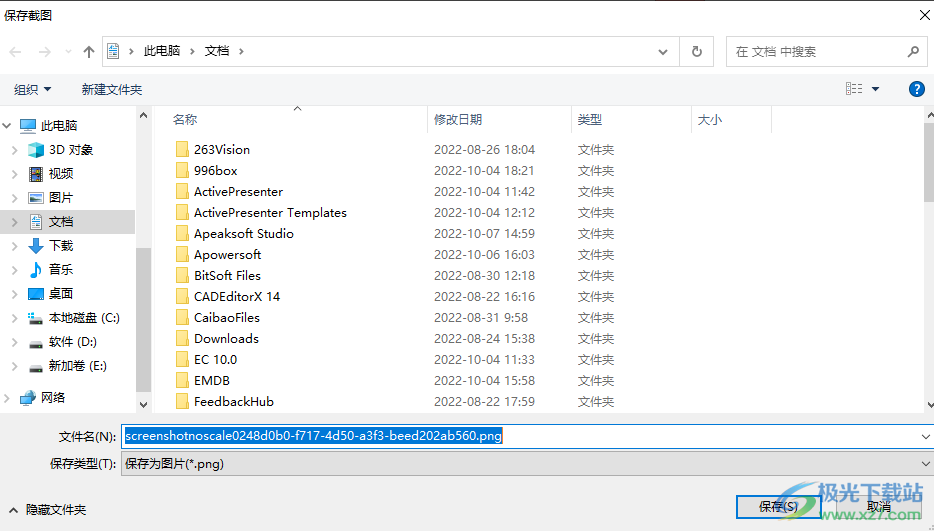Select the CaibaoFiles folder

coord(227,318)
